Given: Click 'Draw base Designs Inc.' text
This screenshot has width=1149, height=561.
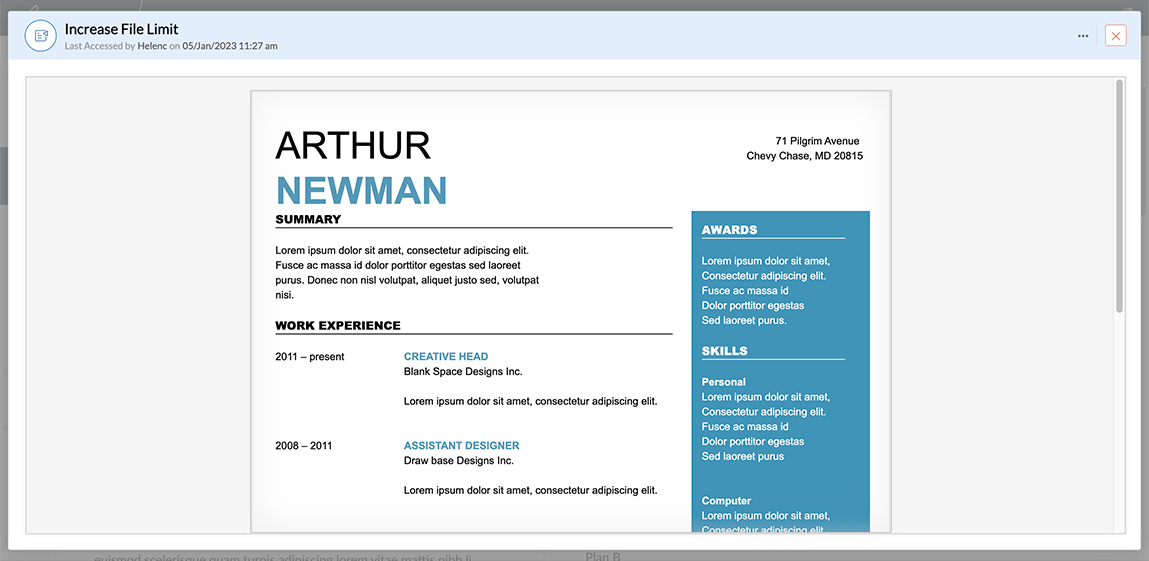Looking at the screenshot, I should click(x=459, y=461).
